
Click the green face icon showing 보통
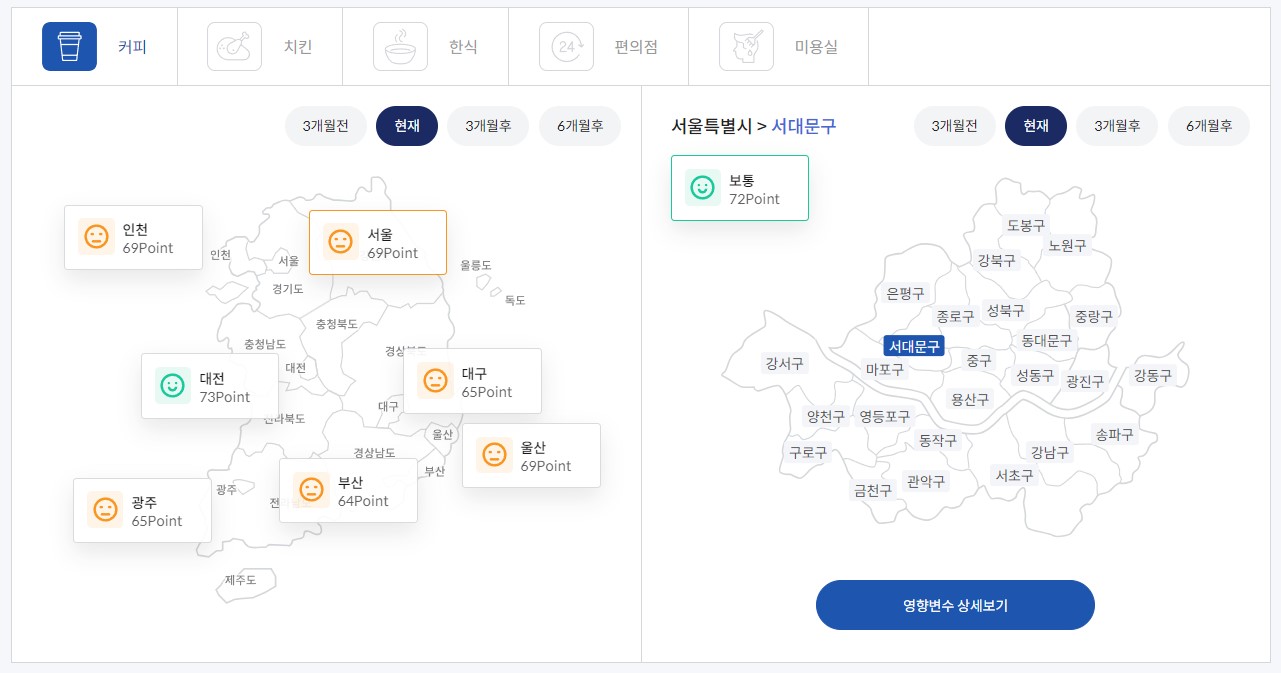pos(703,188)
